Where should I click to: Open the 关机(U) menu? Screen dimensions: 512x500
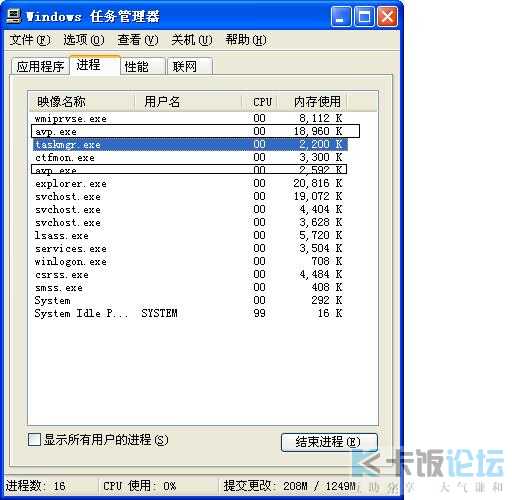coord(192,40)
